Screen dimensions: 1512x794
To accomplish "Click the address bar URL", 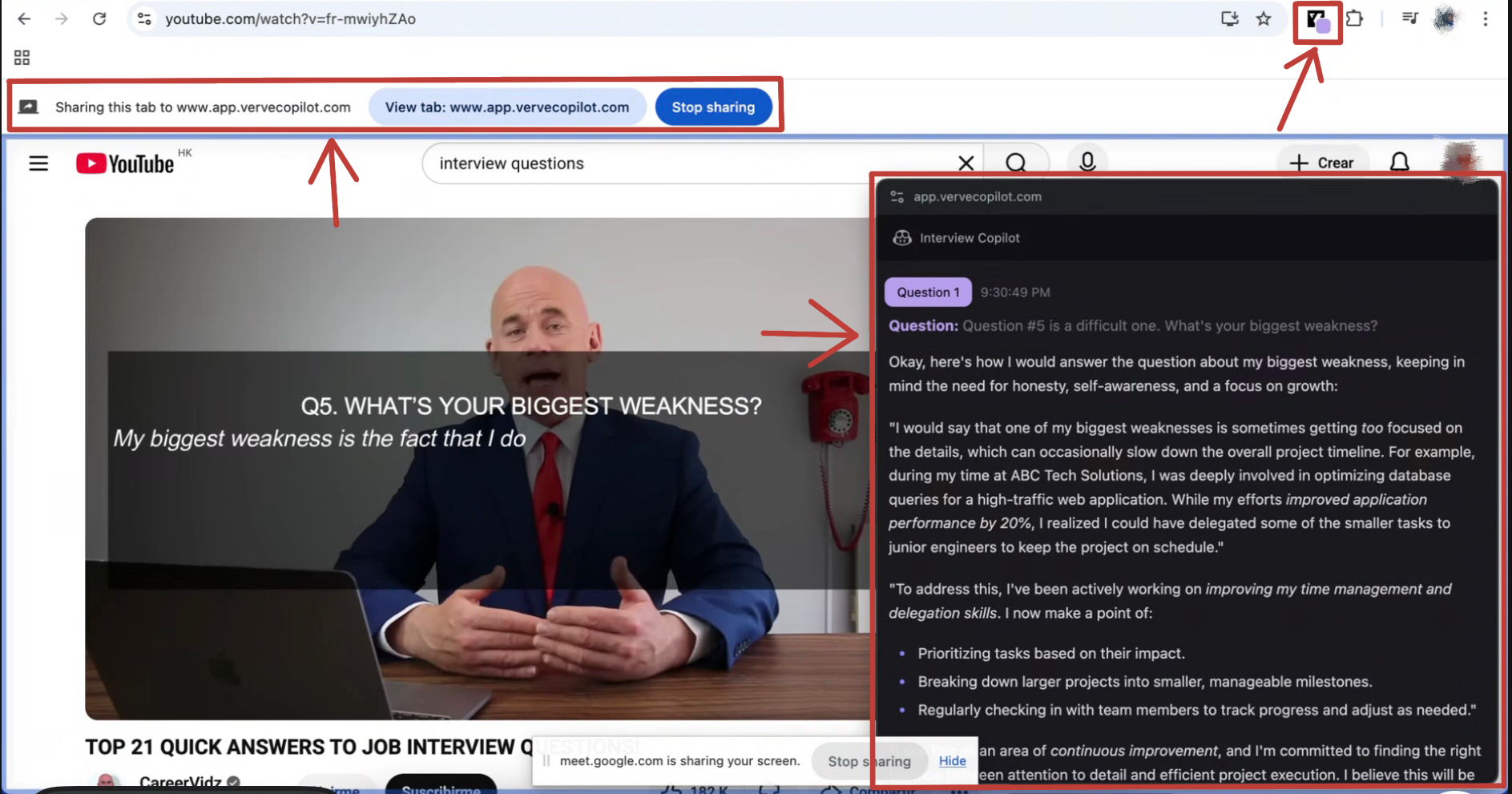I will [290, 18].
